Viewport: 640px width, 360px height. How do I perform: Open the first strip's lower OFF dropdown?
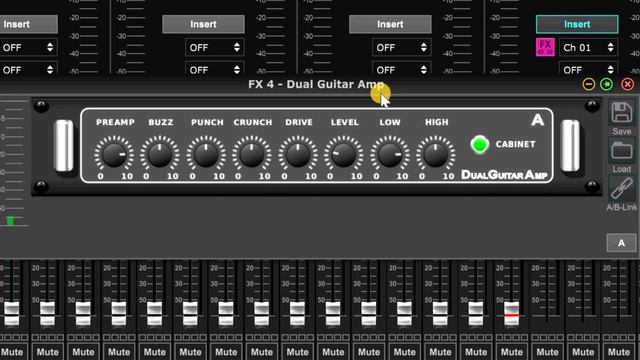tap(28, 69)
